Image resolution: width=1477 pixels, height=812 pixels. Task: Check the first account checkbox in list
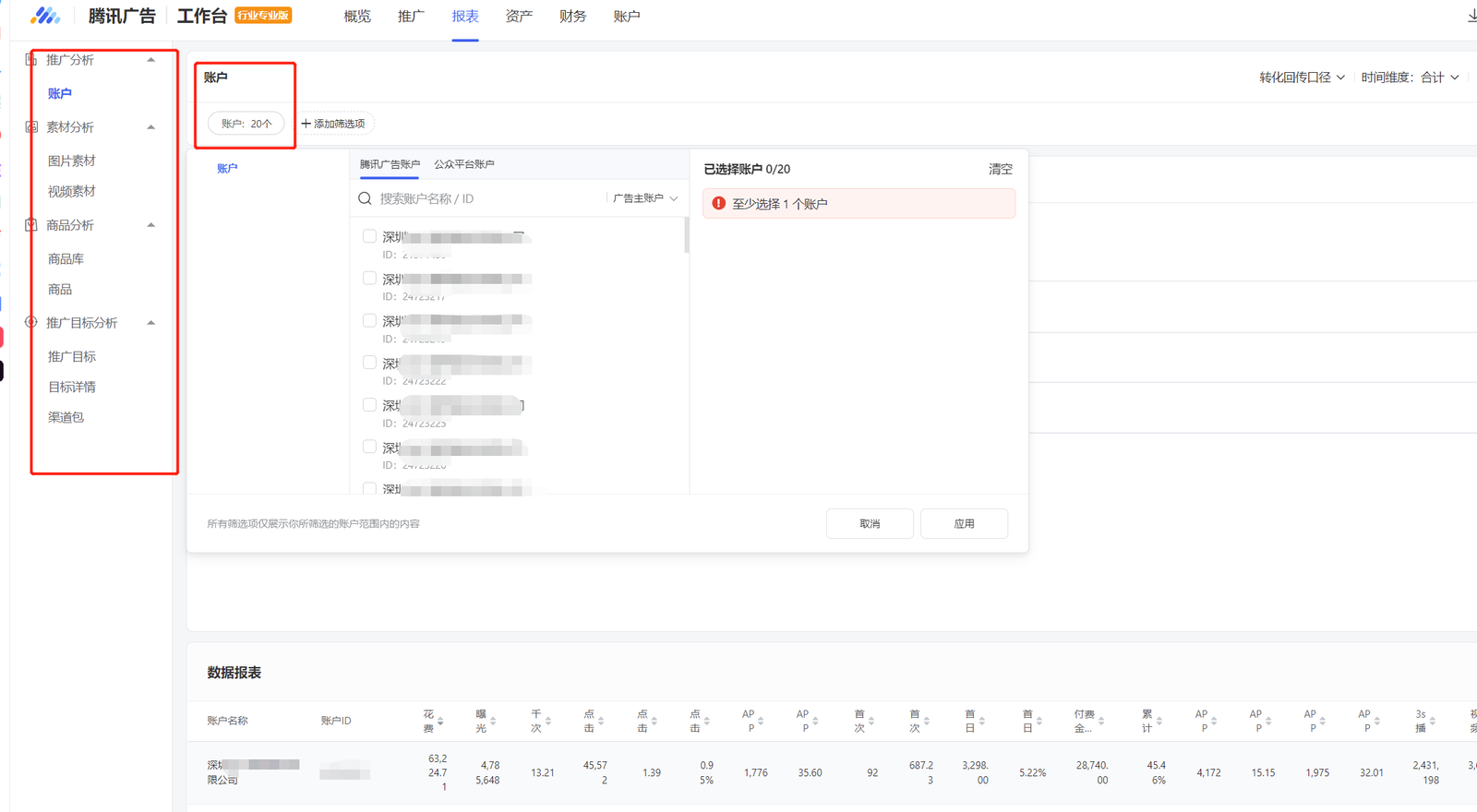(x=369, y=236)
